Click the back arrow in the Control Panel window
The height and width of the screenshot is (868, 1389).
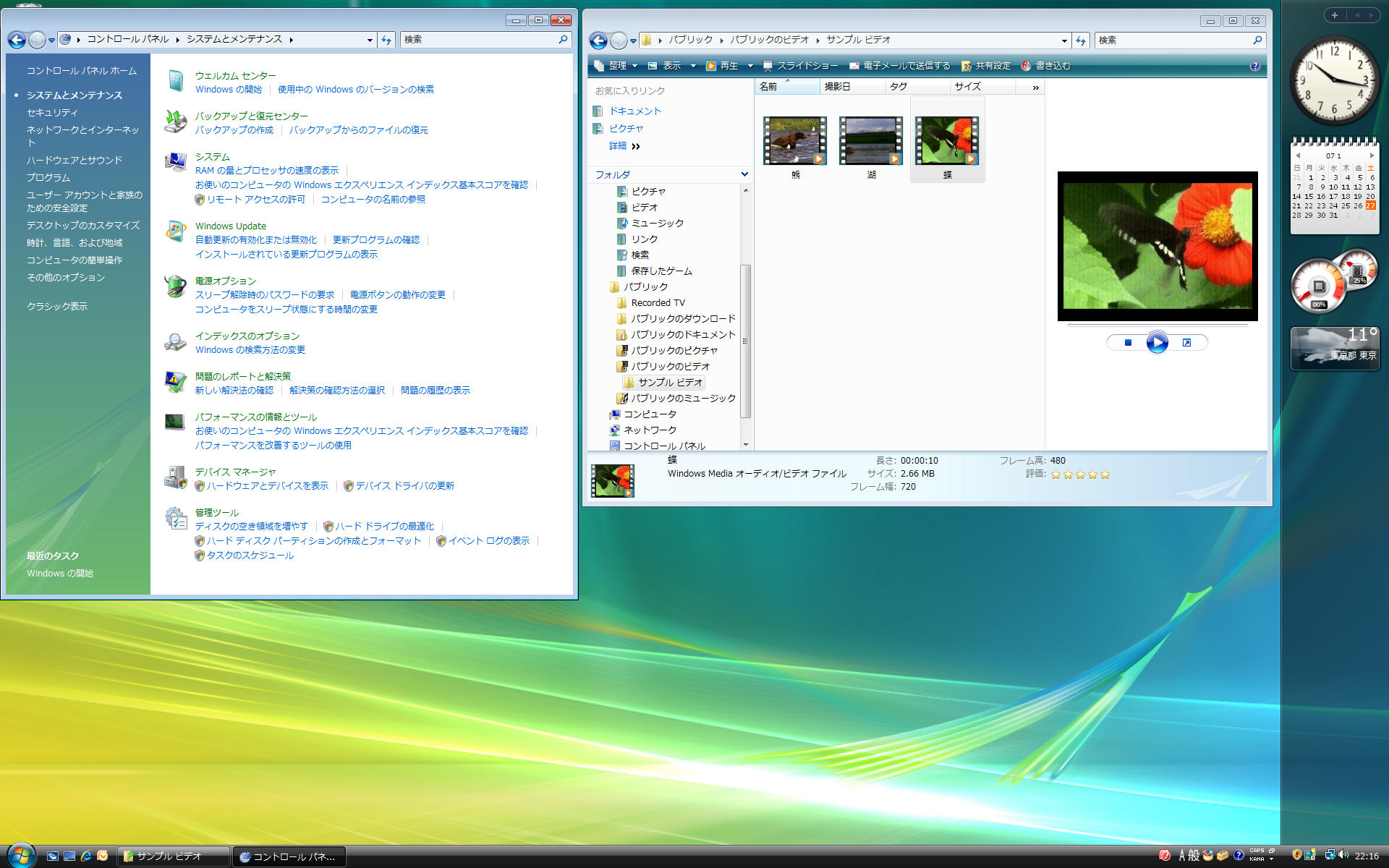point(16,40)
